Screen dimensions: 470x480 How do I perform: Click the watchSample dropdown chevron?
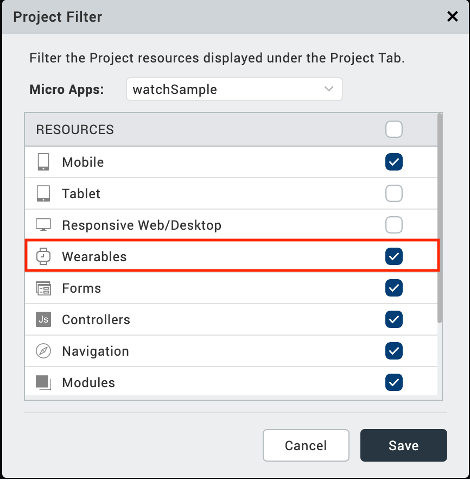click(329, 89)
